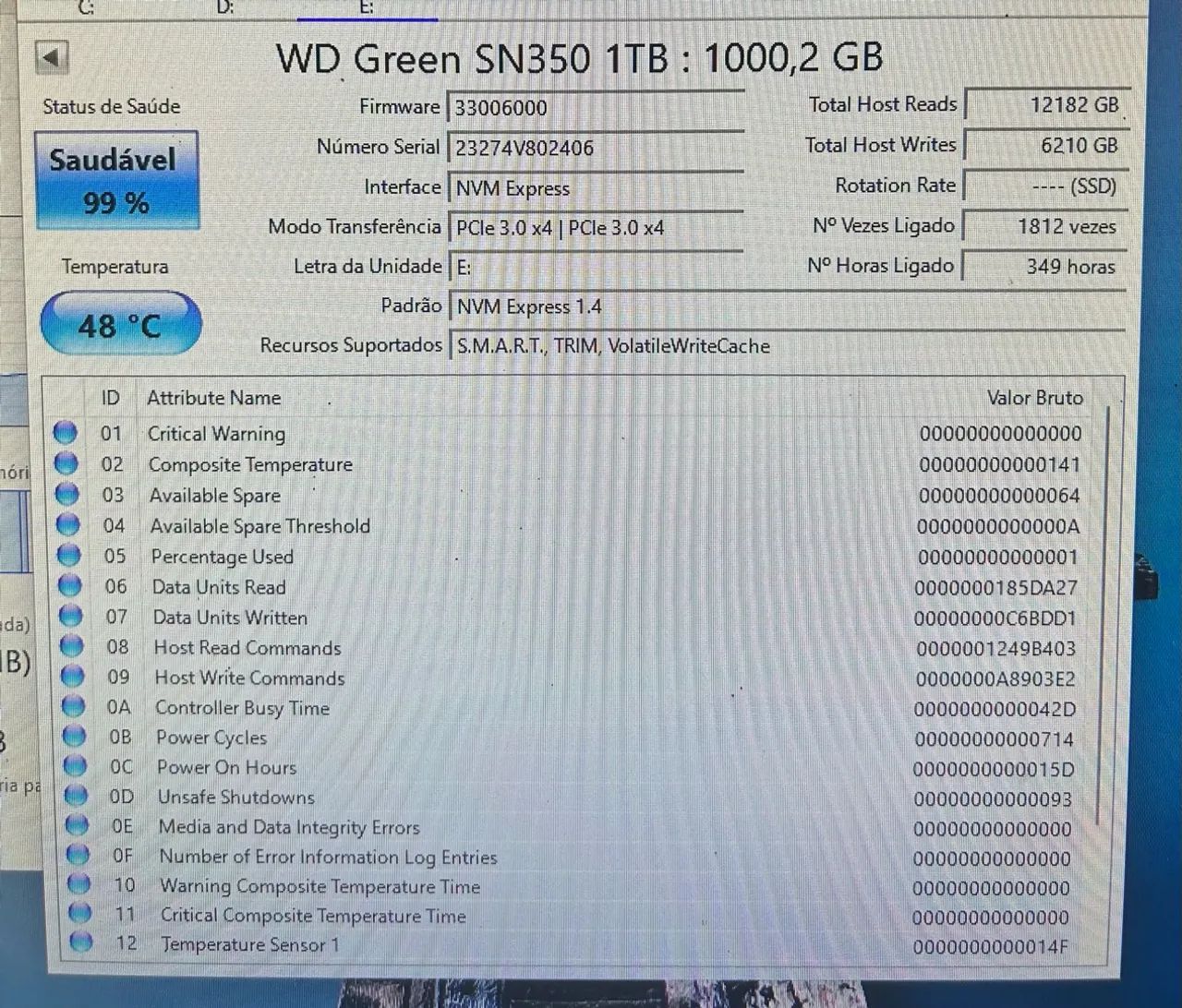
Task: Click status circle for Available Spare Threshold
Action: [68, 524]
